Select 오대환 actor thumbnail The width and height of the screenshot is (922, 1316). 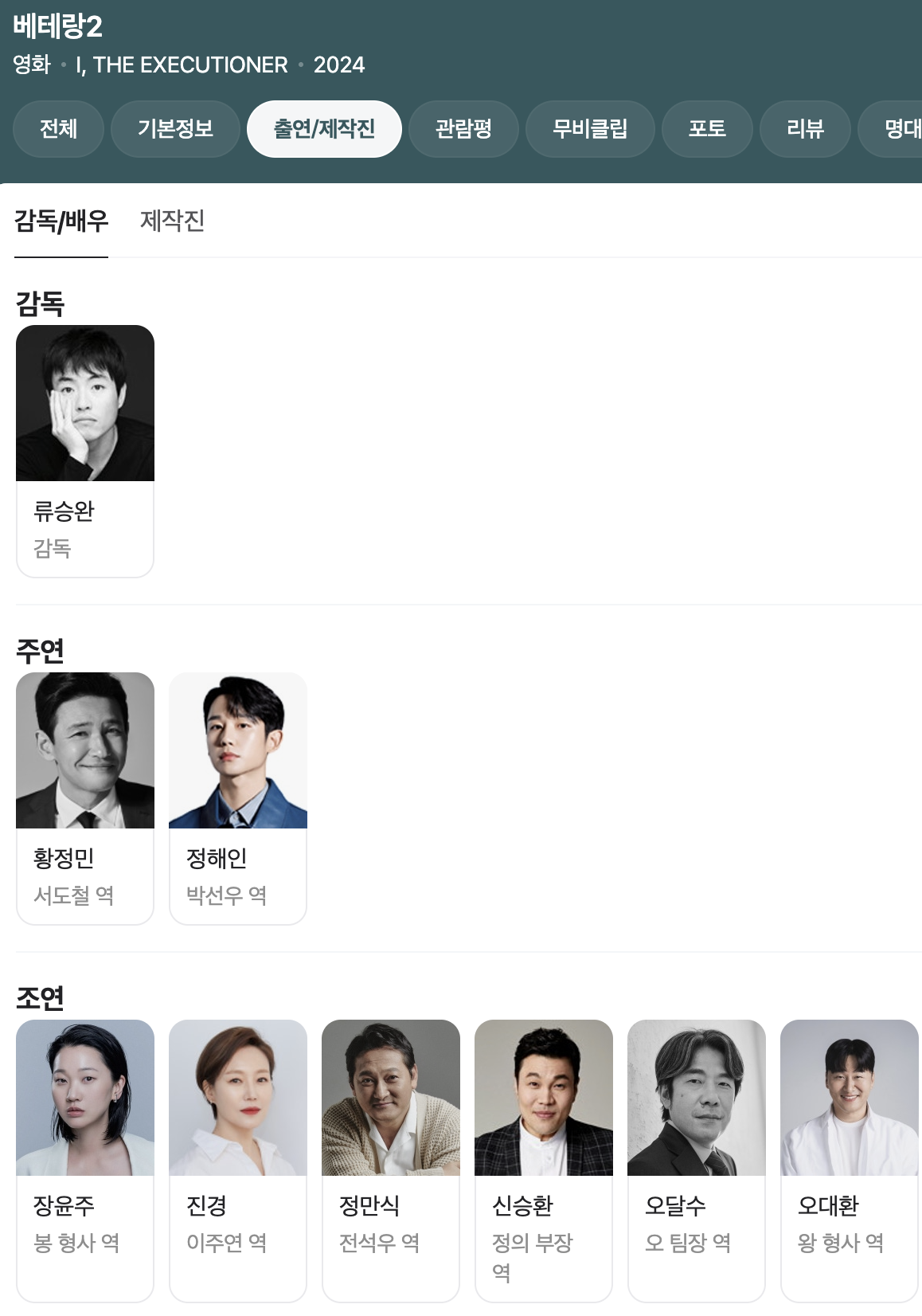coord(850,1098)
